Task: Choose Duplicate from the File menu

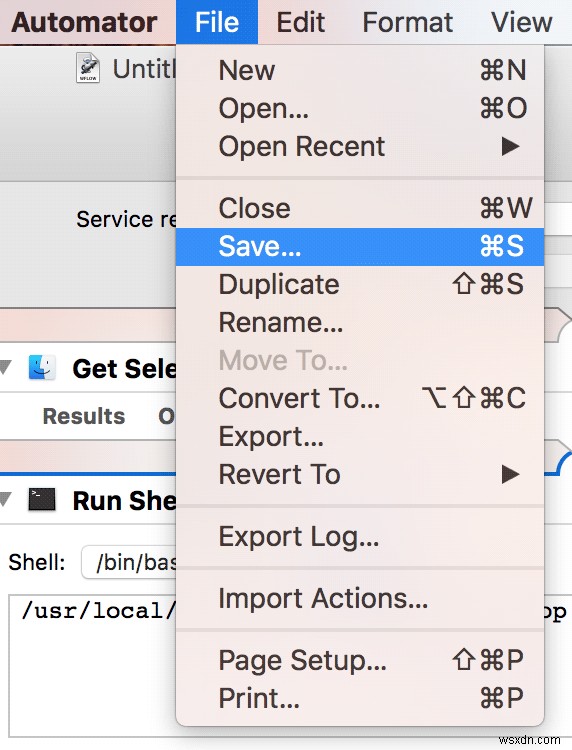Action: click(360, 285)
